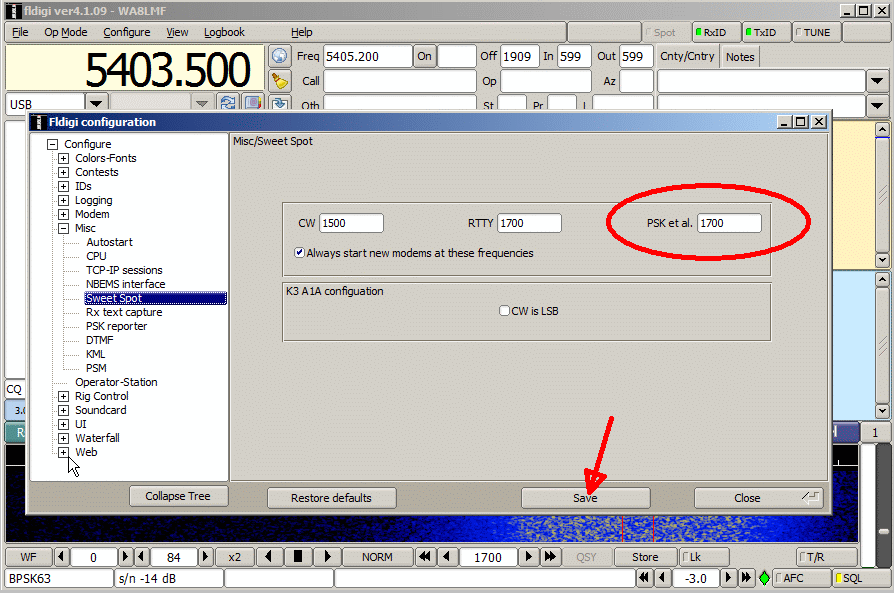Screen dimensions: 894x593
Task: Click the waterfall stop (square) button
Action: tap(298, 557)
